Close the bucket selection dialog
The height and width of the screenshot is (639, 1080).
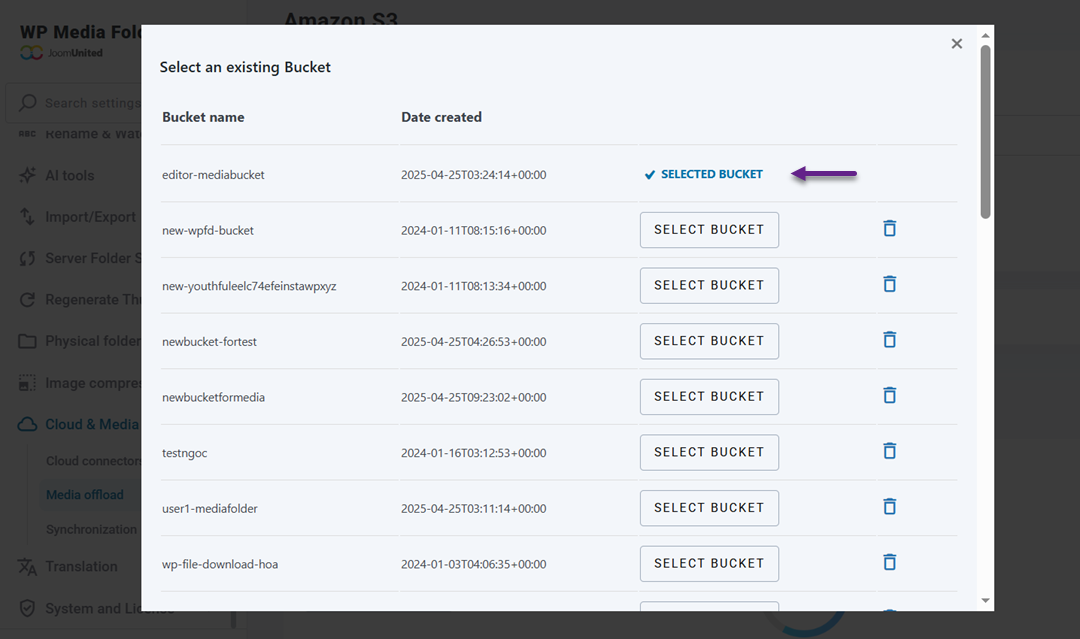[956, 43]
